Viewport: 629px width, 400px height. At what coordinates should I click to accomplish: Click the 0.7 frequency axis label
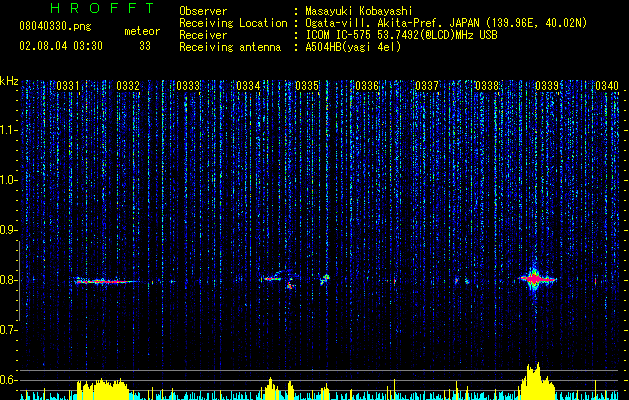click(x=9, y=330)
